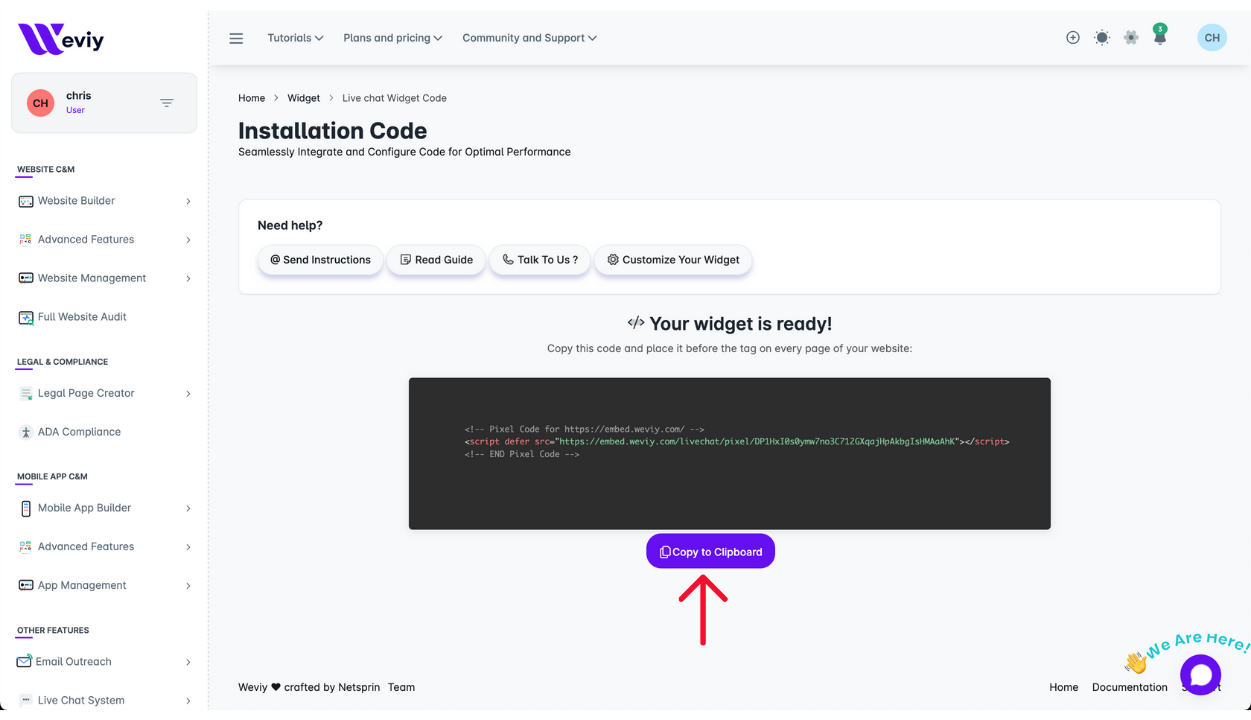Click the Weviy logo in sidebar

pyautogui.click(x=61, y=39)
